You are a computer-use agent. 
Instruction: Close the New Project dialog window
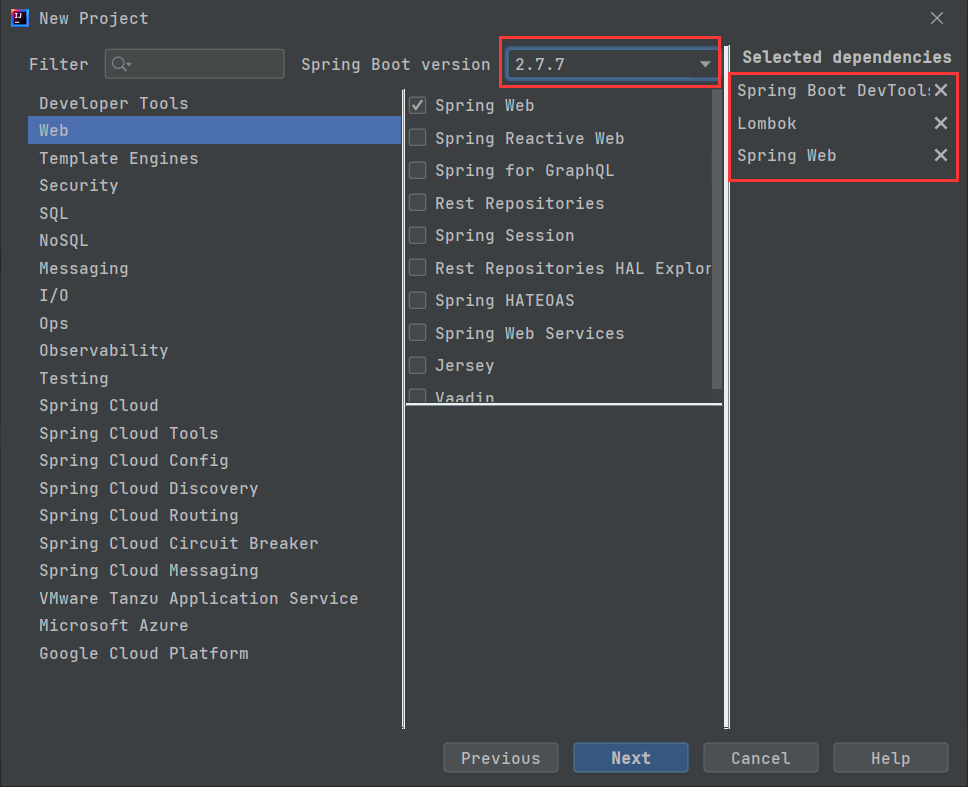coord(937,18)
